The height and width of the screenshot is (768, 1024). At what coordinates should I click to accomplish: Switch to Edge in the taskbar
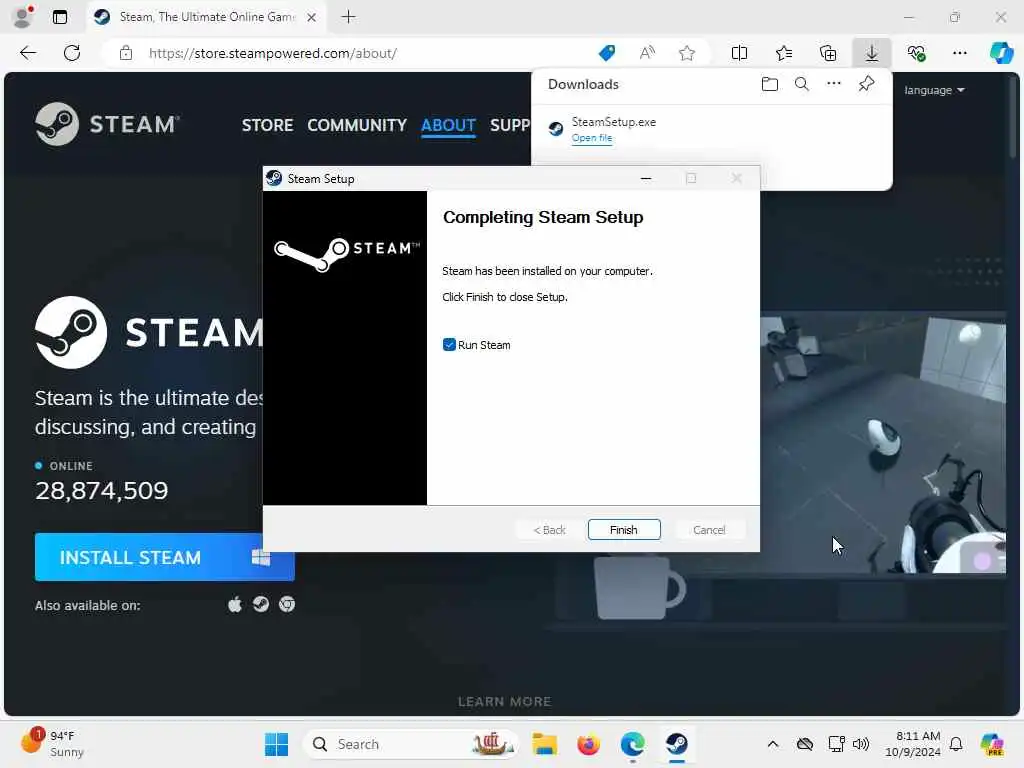632,744
